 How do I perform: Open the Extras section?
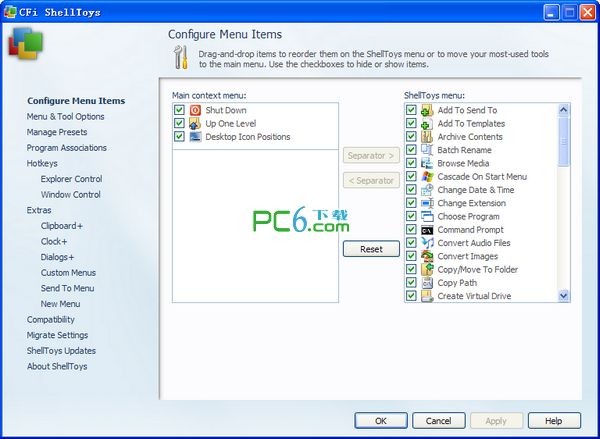click(x=39, y=210)
